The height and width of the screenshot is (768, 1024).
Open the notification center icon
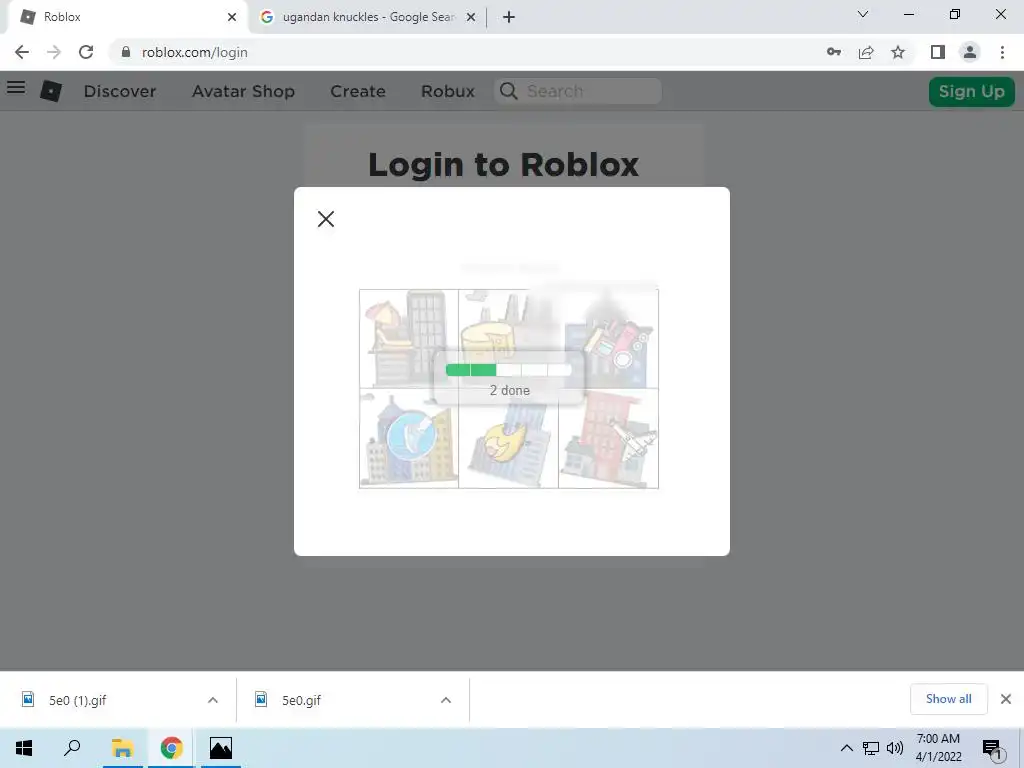coord(992,748)
